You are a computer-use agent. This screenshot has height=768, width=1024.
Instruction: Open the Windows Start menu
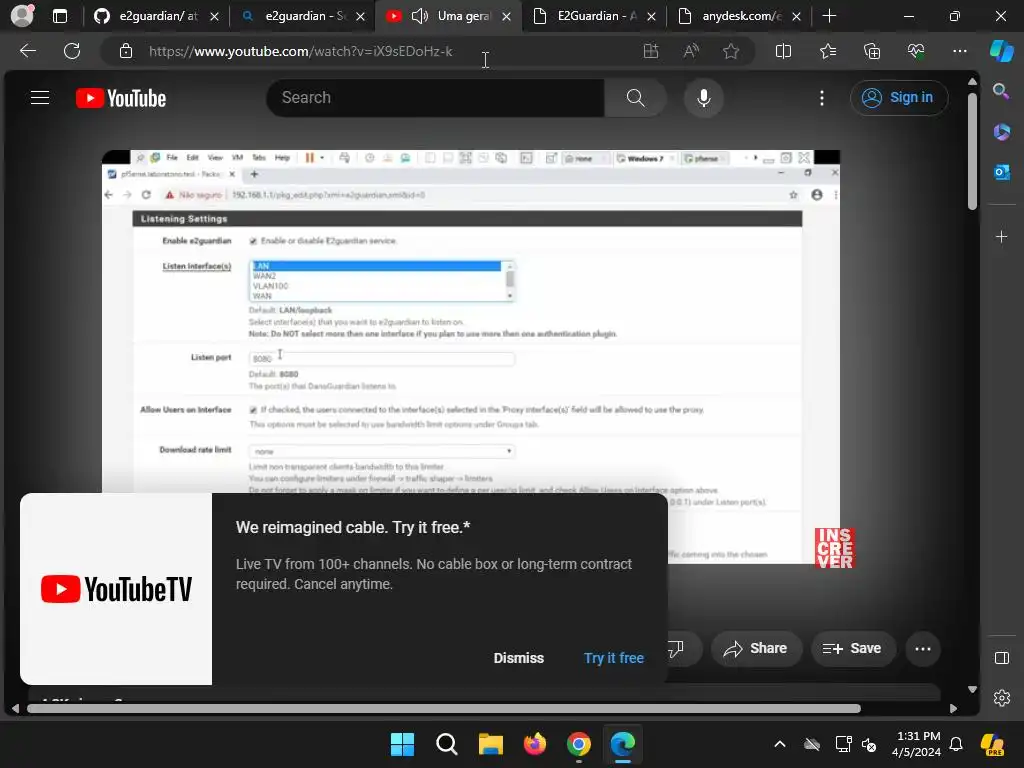click(402, 744)
